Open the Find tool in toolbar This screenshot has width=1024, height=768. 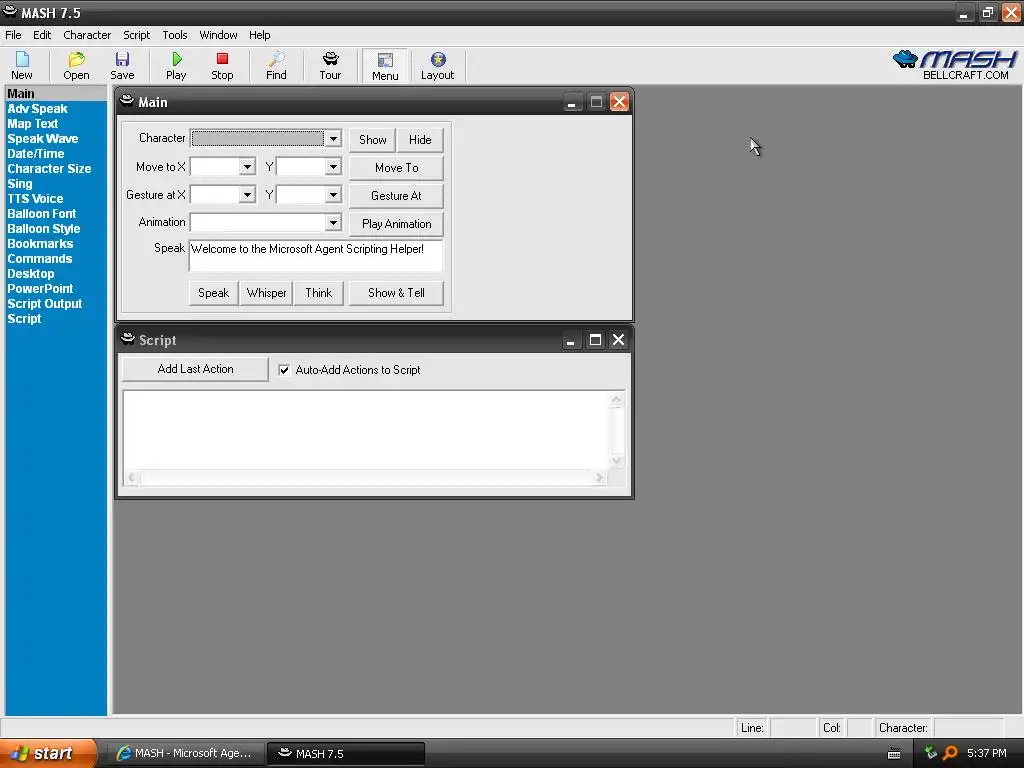276,65
